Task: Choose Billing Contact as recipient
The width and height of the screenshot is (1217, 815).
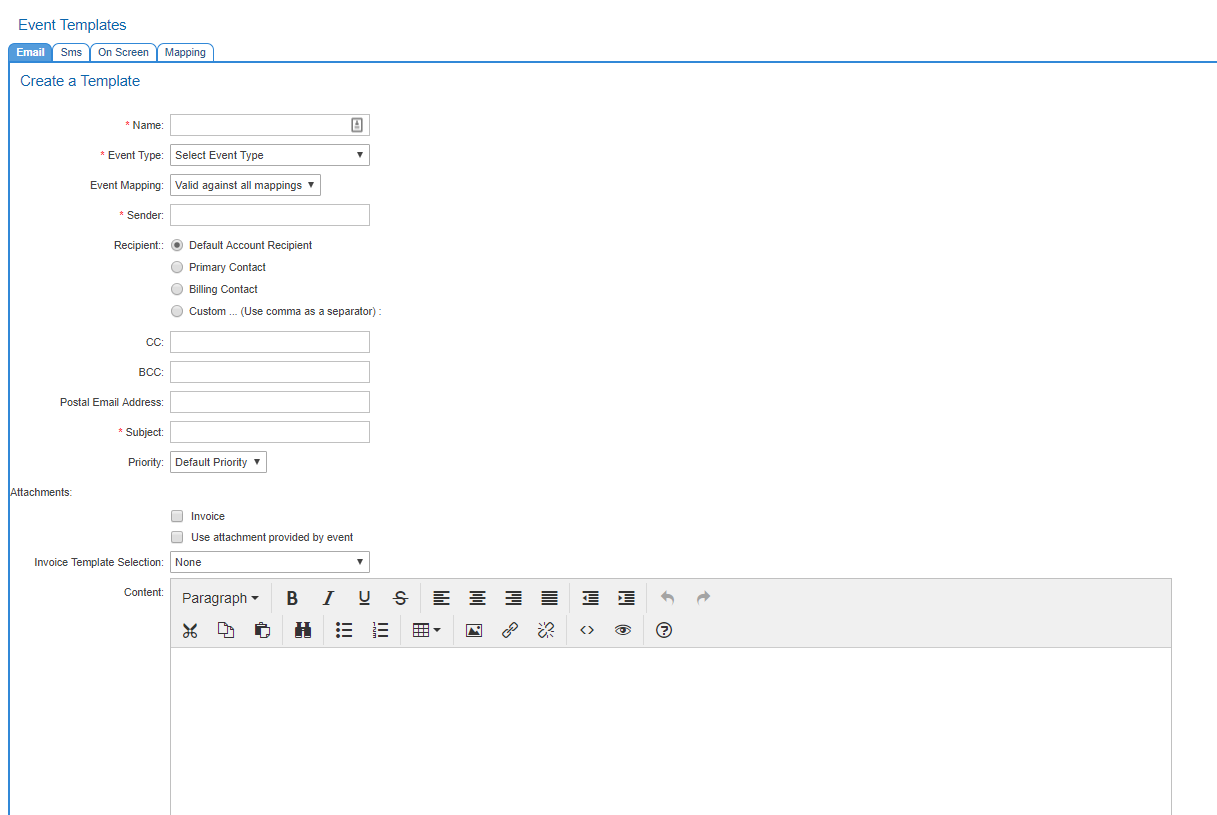Action: 177,289
